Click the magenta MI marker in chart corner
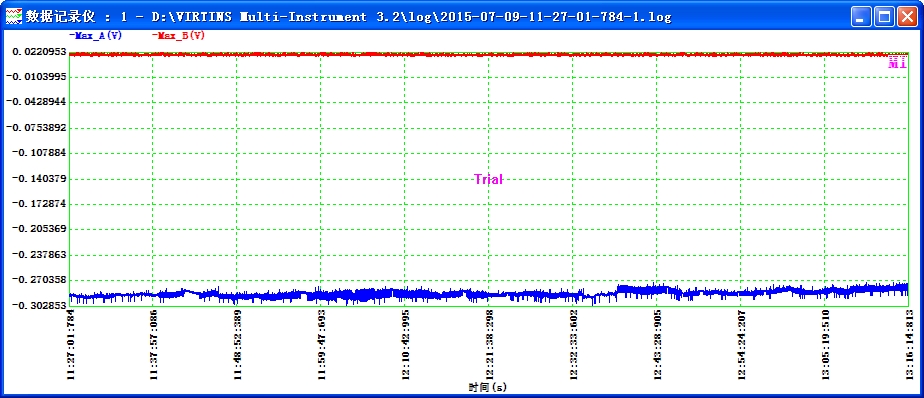Viewport: 924px width, 398px height. [897, 63]
